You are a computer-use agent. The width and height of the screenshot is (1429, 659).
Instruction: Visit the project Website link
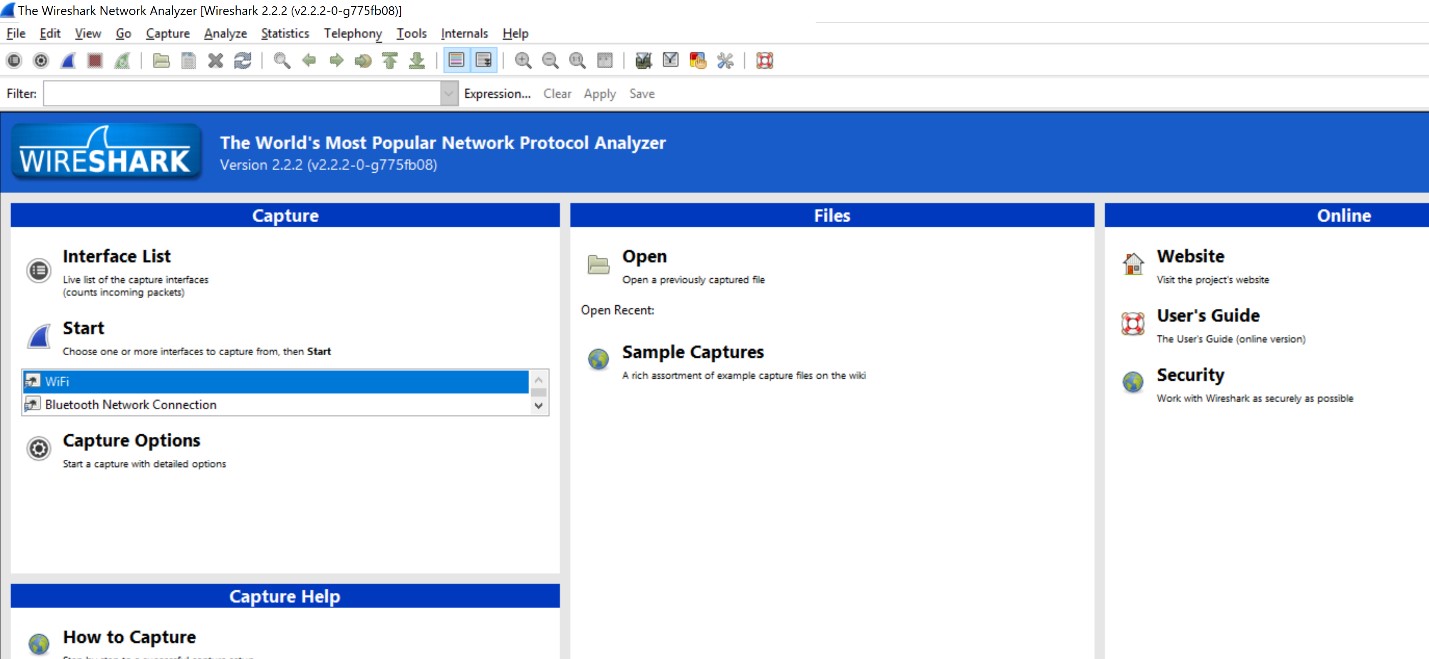[x=1190, y=256]
